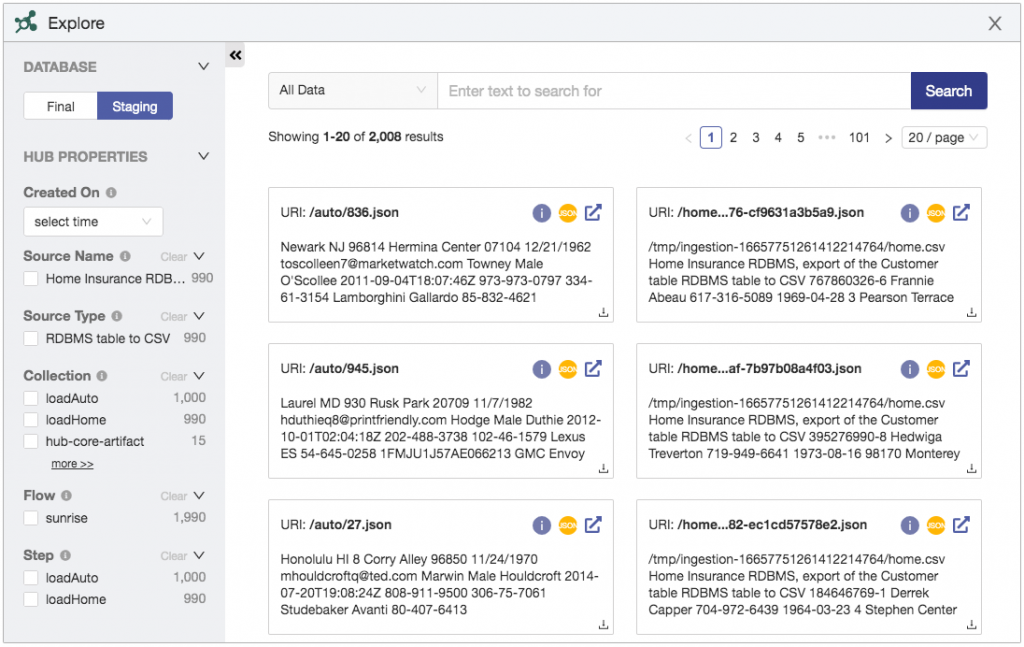Open JSON view for the first home.csv result
The height and width of the screenshot is (647, 1024).
935,213
